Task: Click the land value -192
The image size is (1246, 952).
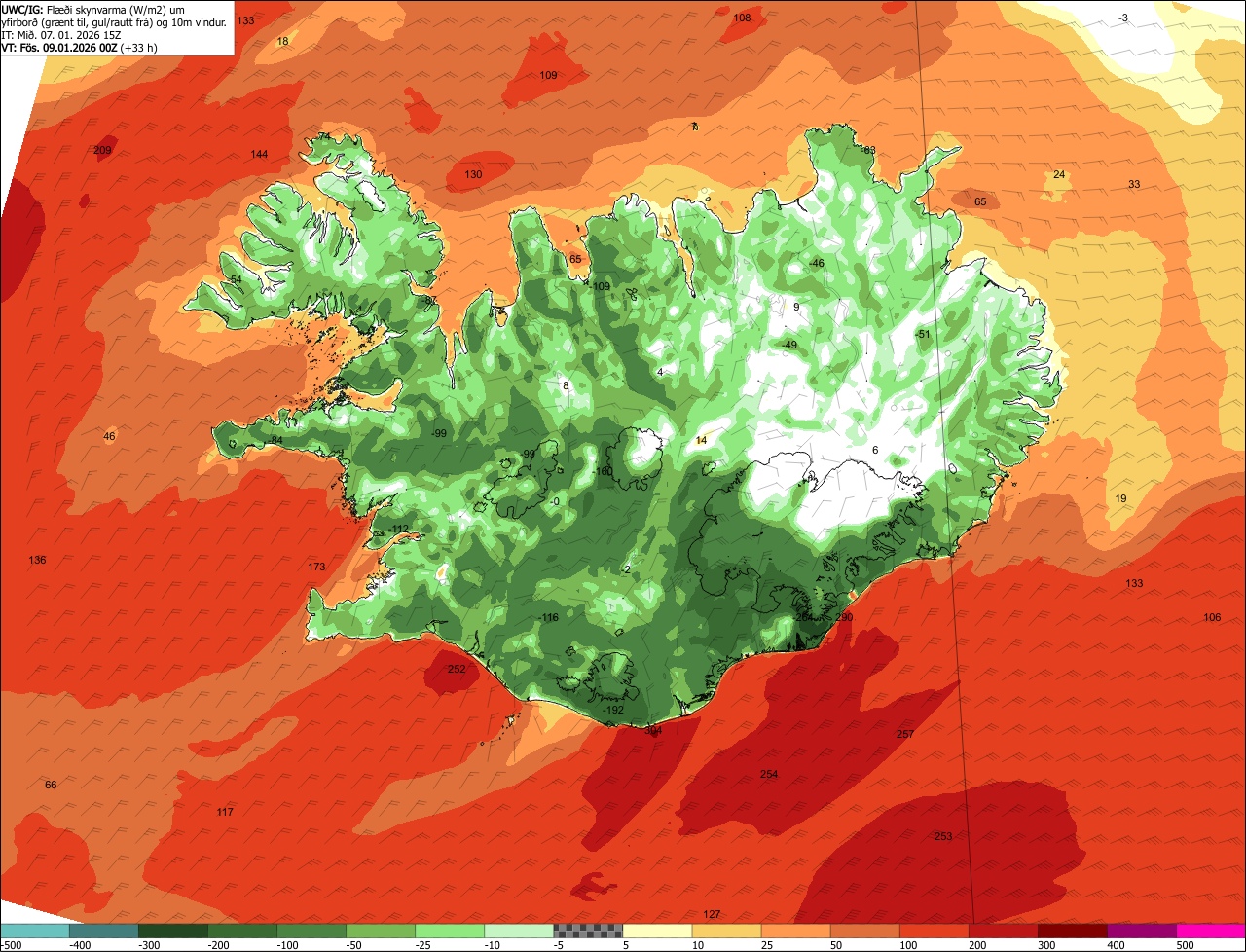Action: click(613, 710)
